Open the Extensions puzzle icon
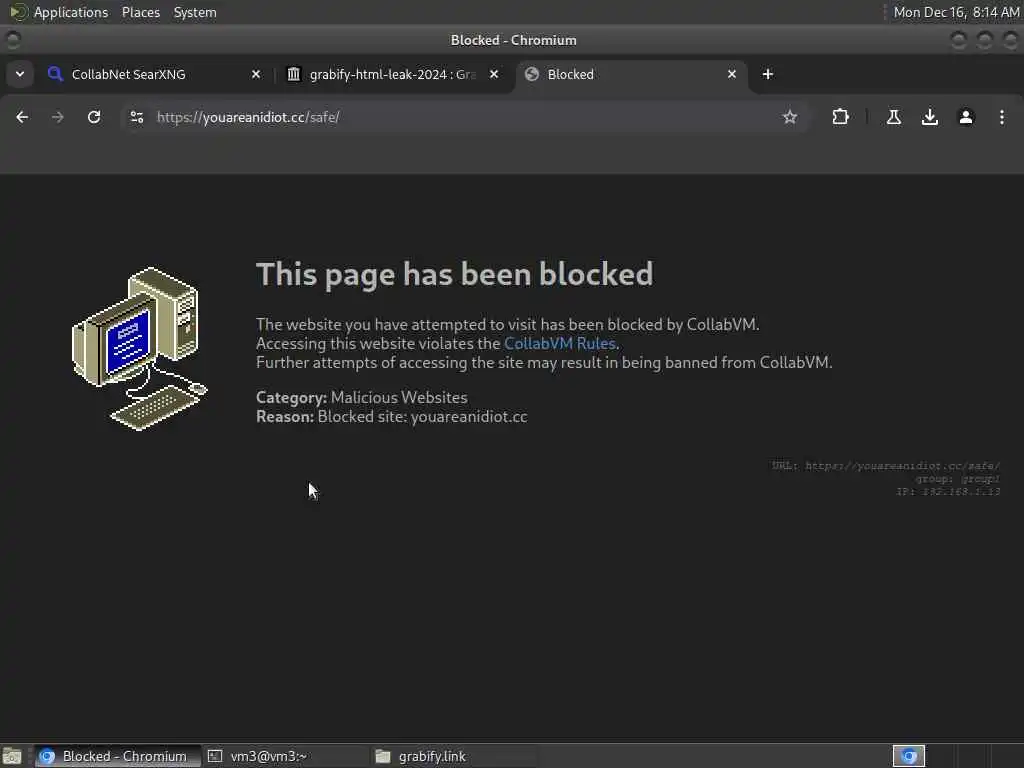The width and height of the screenshot is (1024, 768). tap(840, 117)
